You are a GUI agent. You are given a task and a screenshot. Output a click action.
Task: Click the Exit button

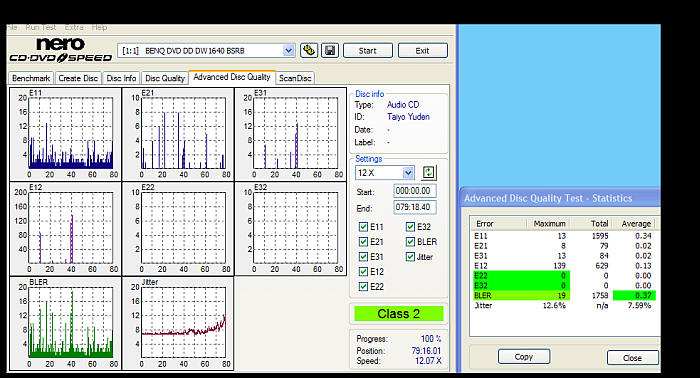click(422, 50)
